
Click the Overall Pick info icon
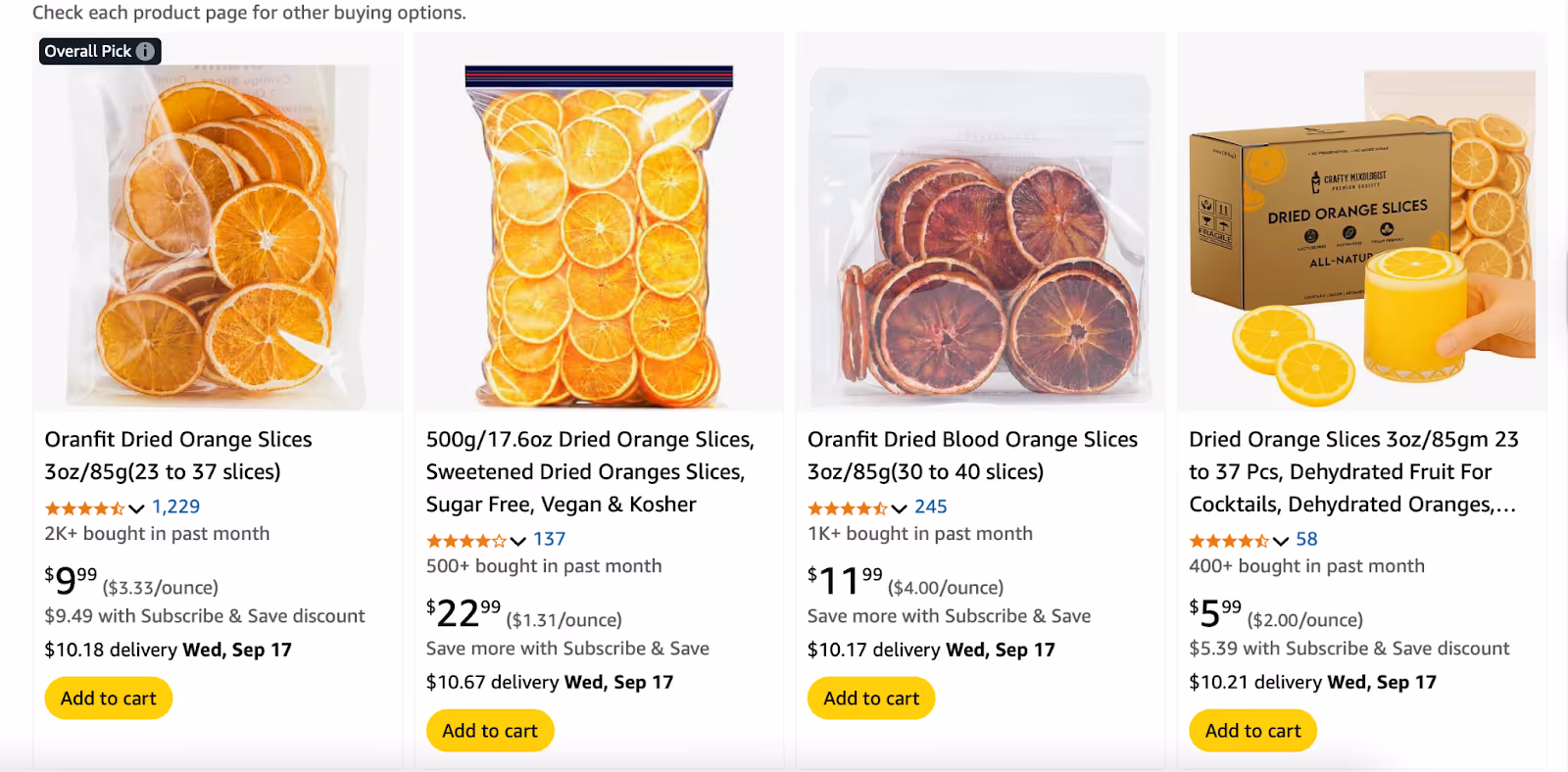pyautogui.click(x=145, y=51)
